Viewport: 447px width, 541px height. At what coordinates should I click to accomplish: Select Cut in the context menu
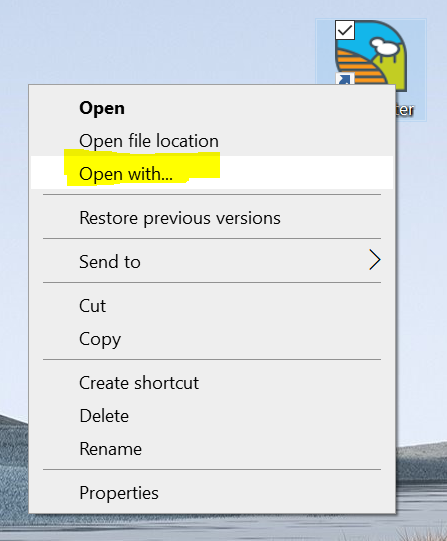point(212,306)
